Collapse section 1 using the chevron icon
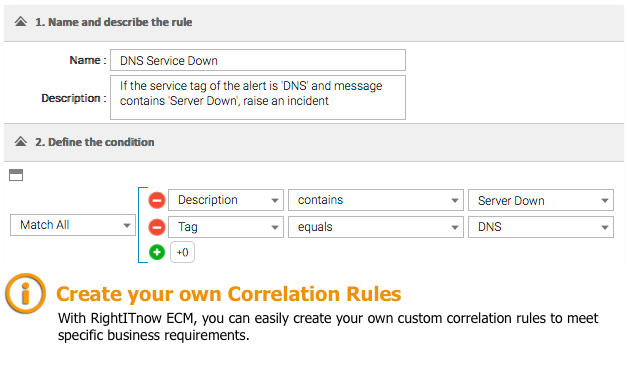The image size is (628, 370). tap(21, 22)
